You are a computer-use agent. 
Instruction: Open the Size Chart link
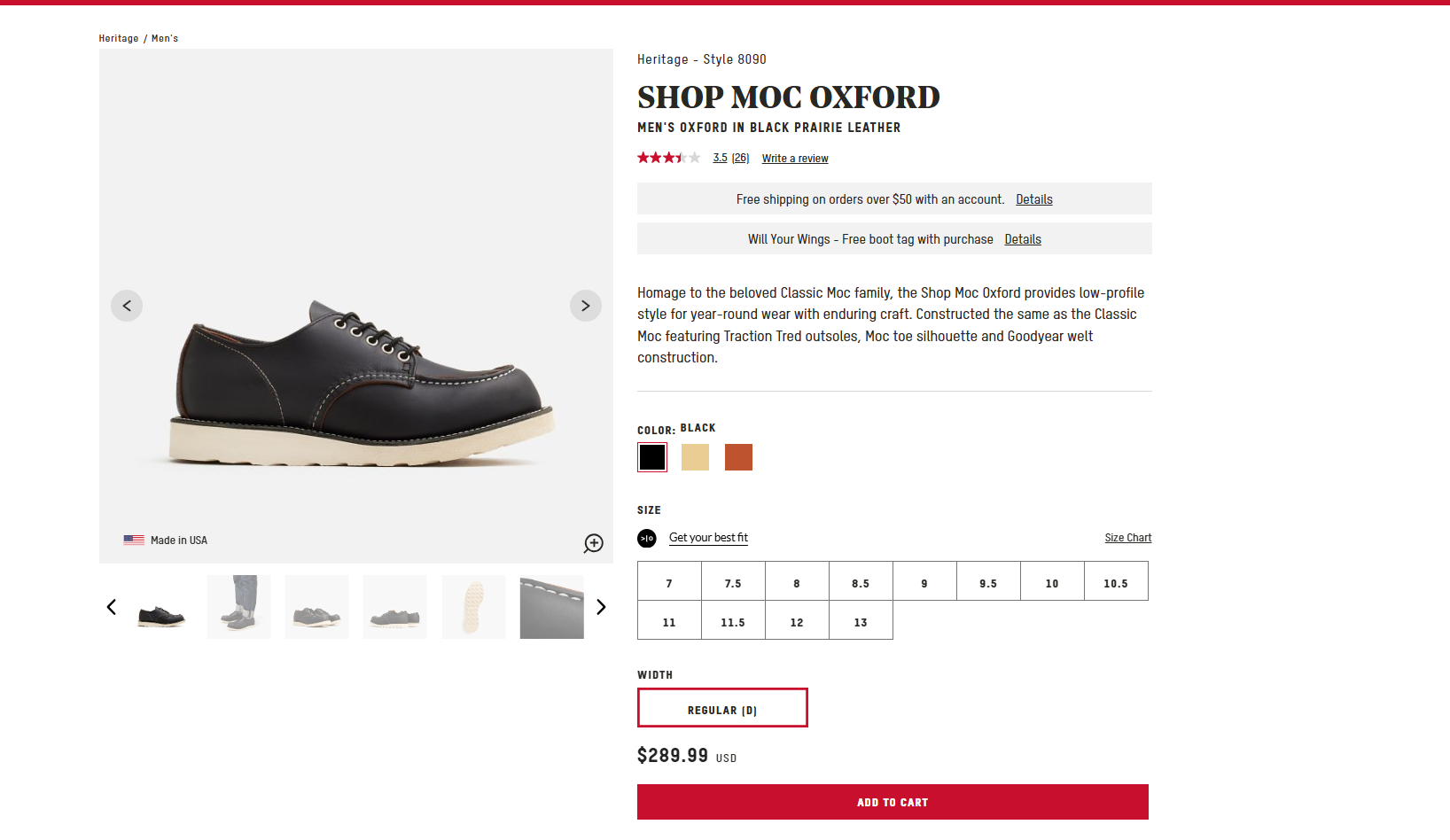click(1127, 538)
